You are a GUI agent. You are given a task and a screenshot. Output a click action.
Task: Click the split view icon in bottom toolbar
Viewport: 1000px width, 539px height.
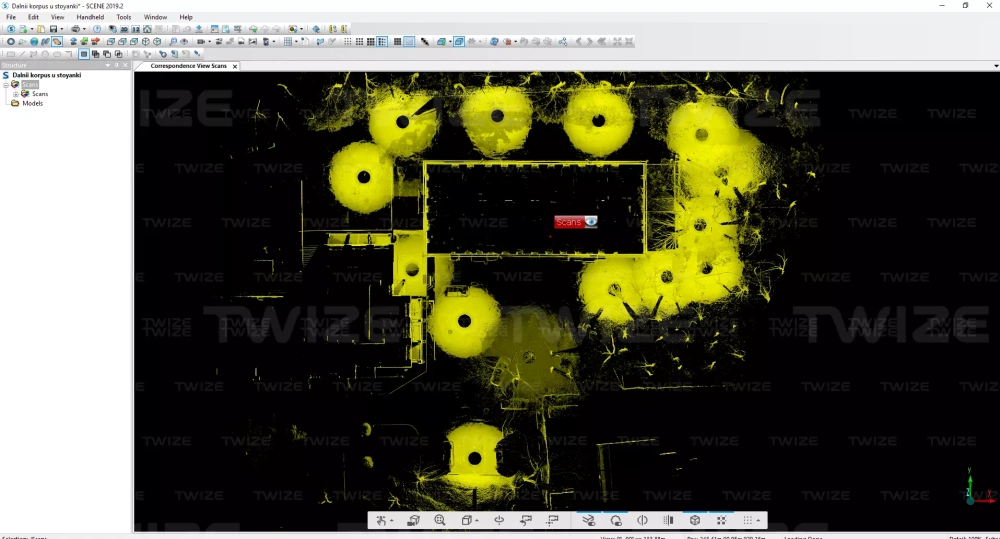pyautogui.click(x=669, y=520)
